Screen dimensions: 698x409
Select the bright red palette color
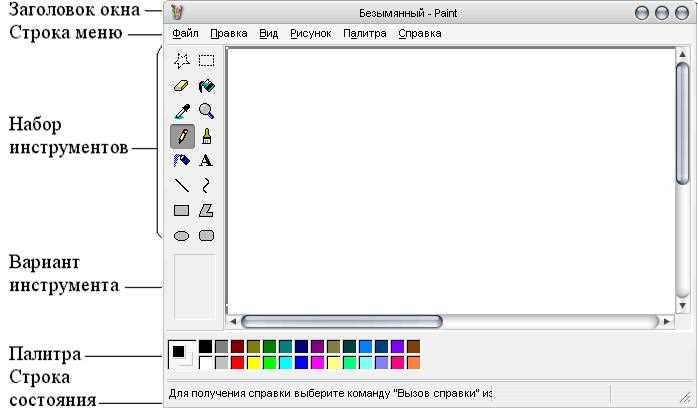click(237, 362)
